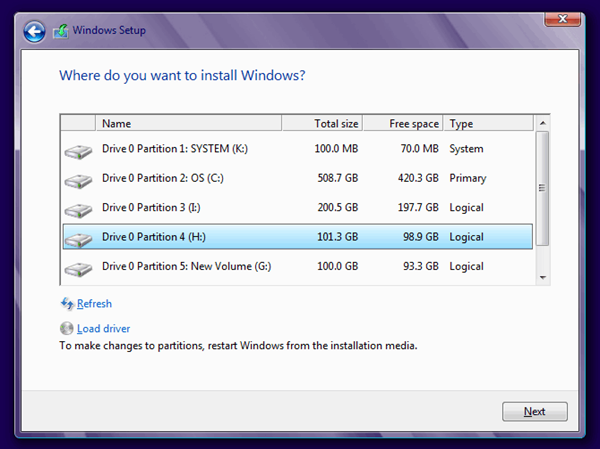Click Logical type of Partition 4 (H:)
Viewport: 600px width, 449px height.
(x=466, y=237)
